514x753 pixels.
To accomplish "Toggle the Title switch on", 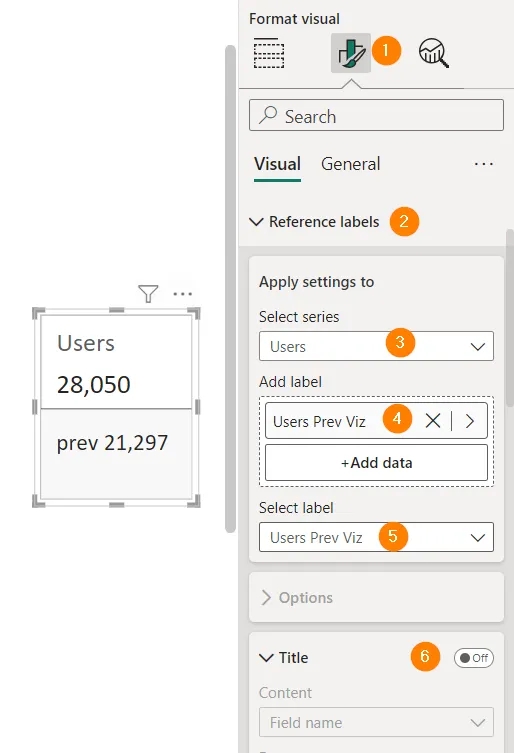I will (x=474, y=658).
